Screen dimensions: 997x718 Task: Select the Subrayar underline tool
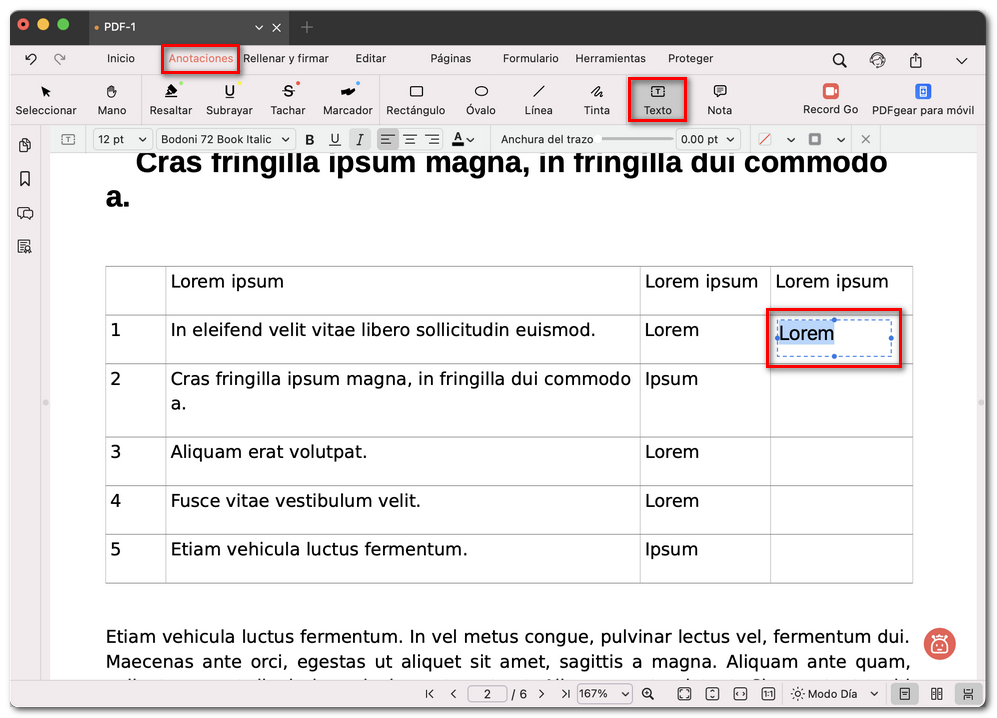(229, 98)
